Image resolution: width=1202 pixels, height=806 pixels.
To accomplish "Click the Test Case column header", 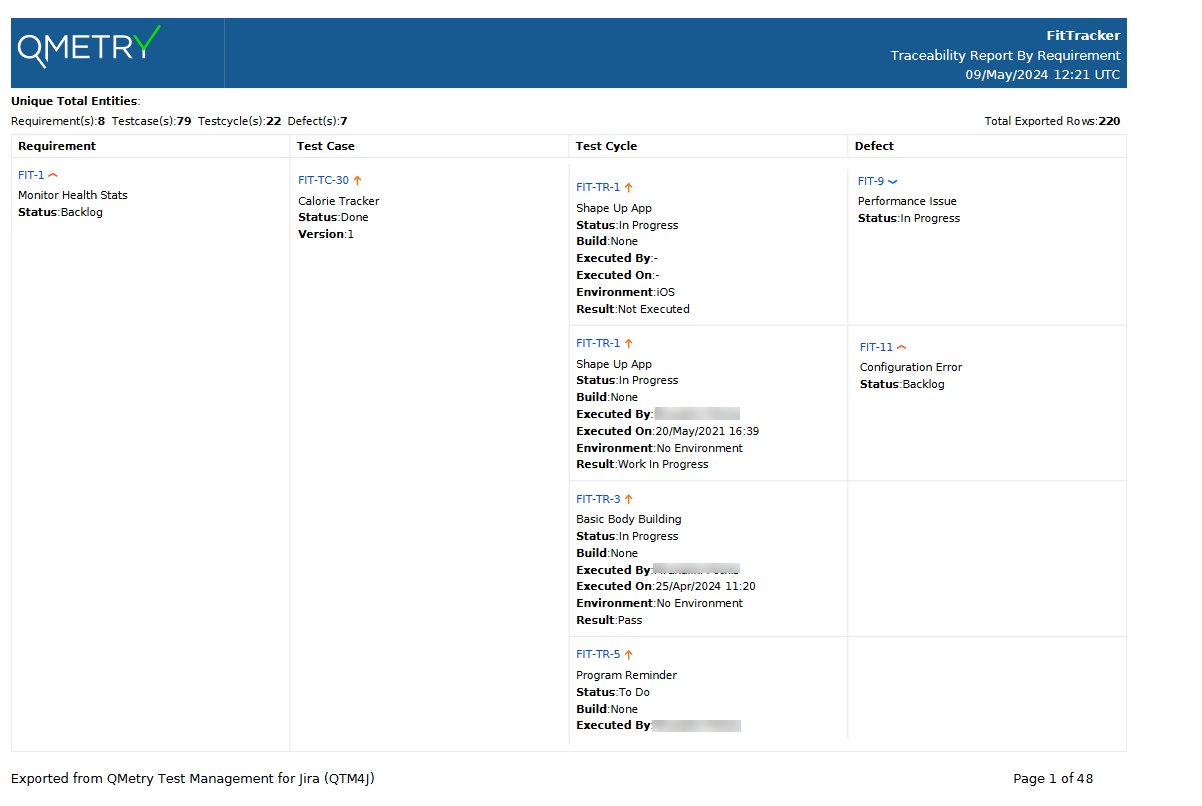I will 325,146.
